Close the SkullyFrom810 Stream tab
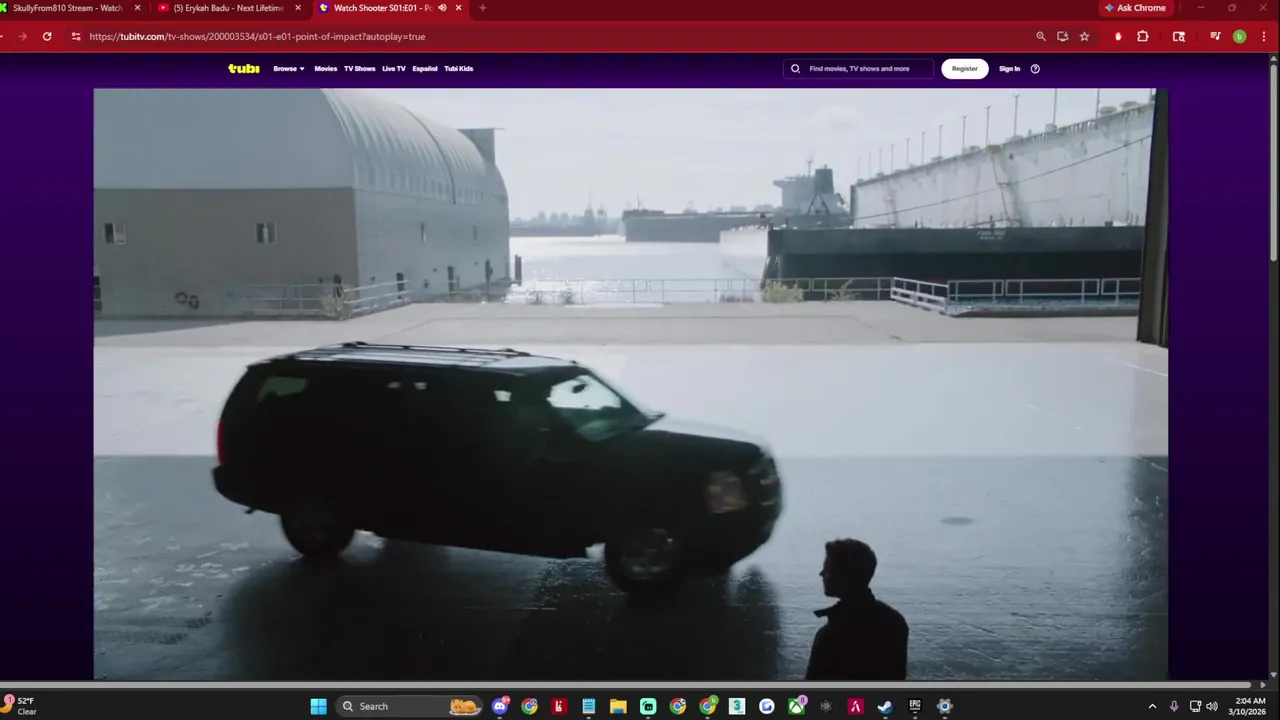The image size is (1280, 720). pos(138,8)
